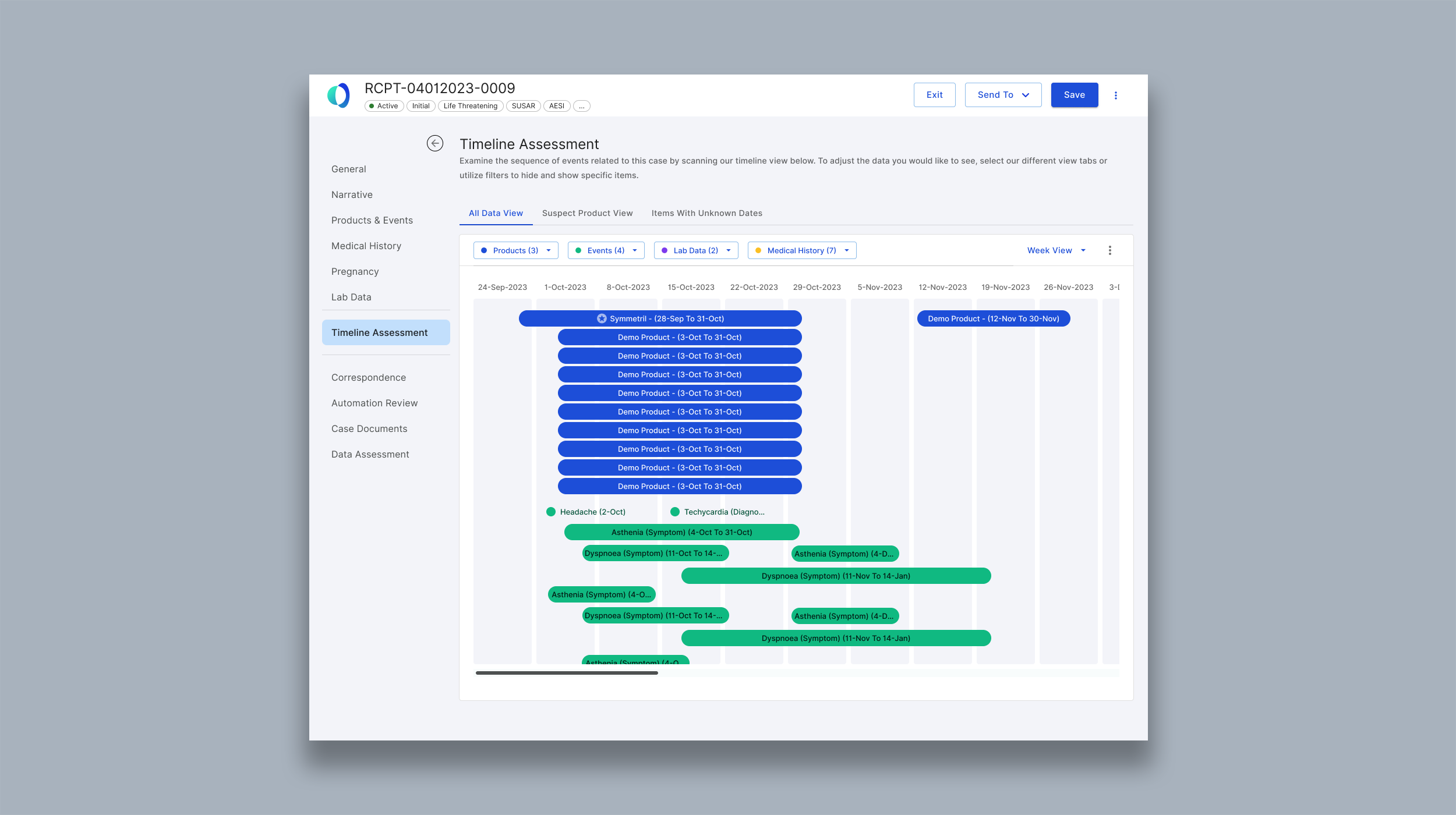
Task: Open the Medical History (7) dropdown arrow
Action: tap(847, 250)
